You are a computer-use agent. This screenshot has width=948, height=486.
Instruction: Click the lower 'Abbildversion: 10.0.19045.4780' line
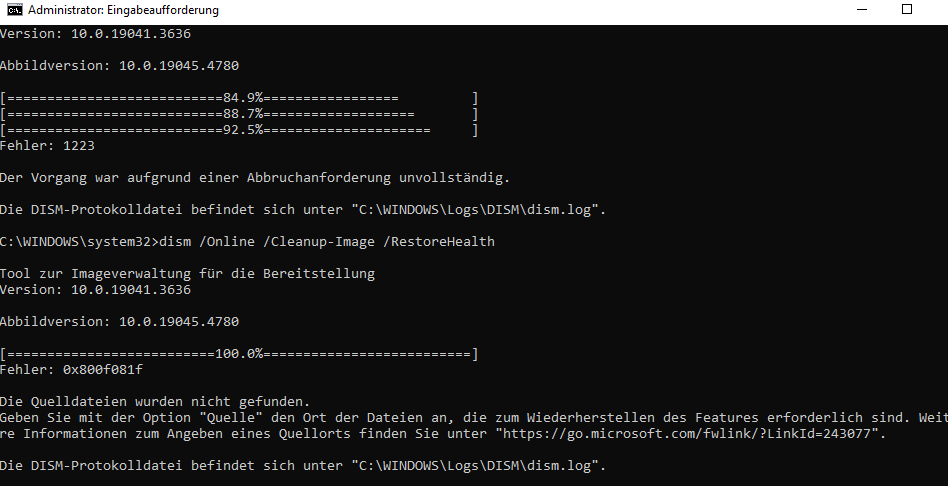point(120,322)
